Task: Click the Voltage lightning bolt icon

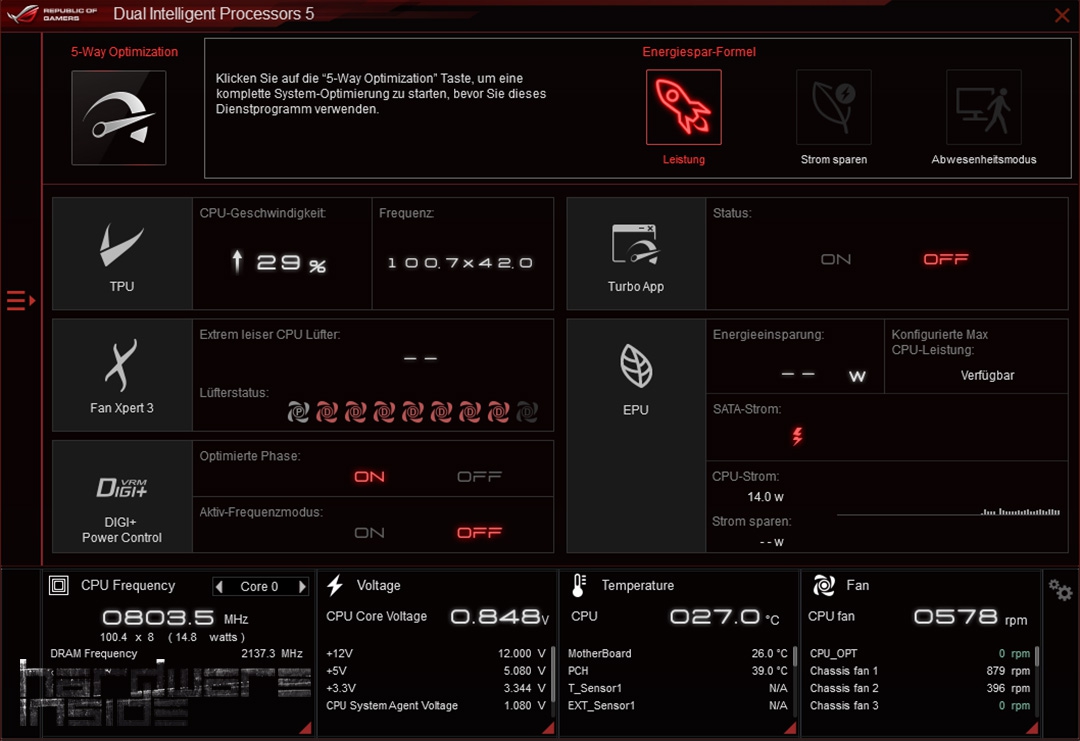Action: point(335,585)
